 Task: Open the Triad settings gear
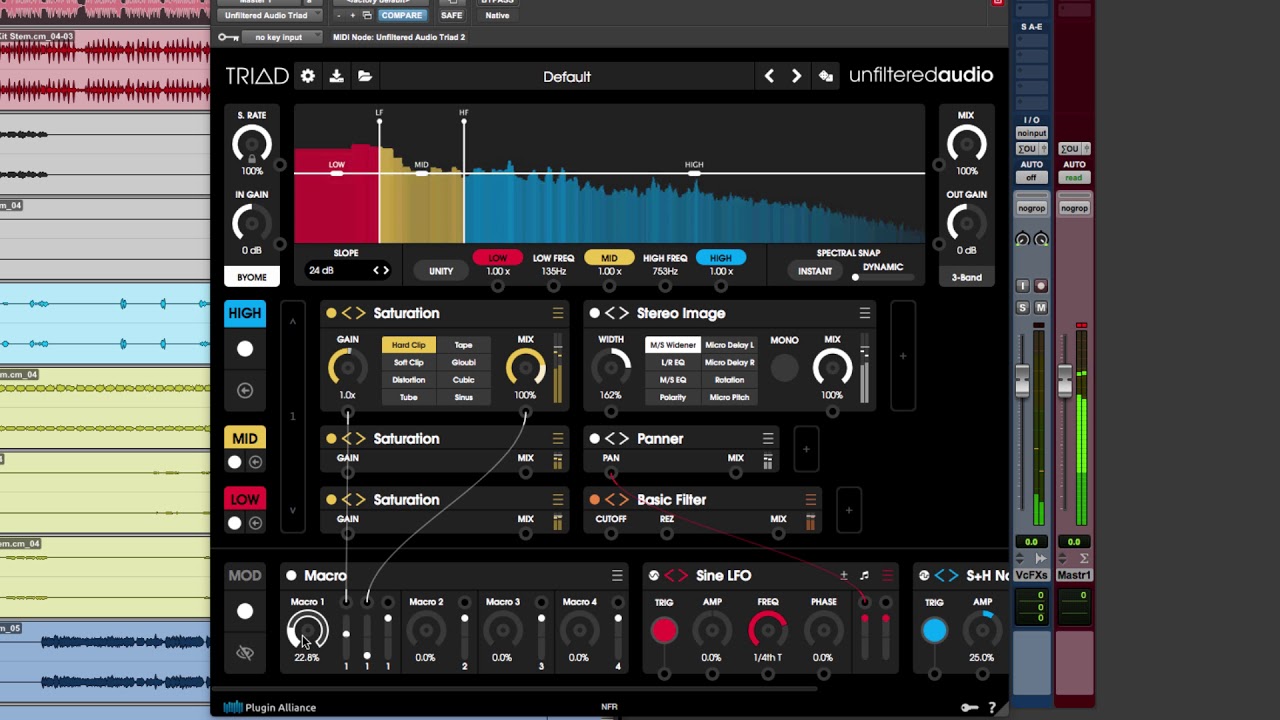(308, 76)
